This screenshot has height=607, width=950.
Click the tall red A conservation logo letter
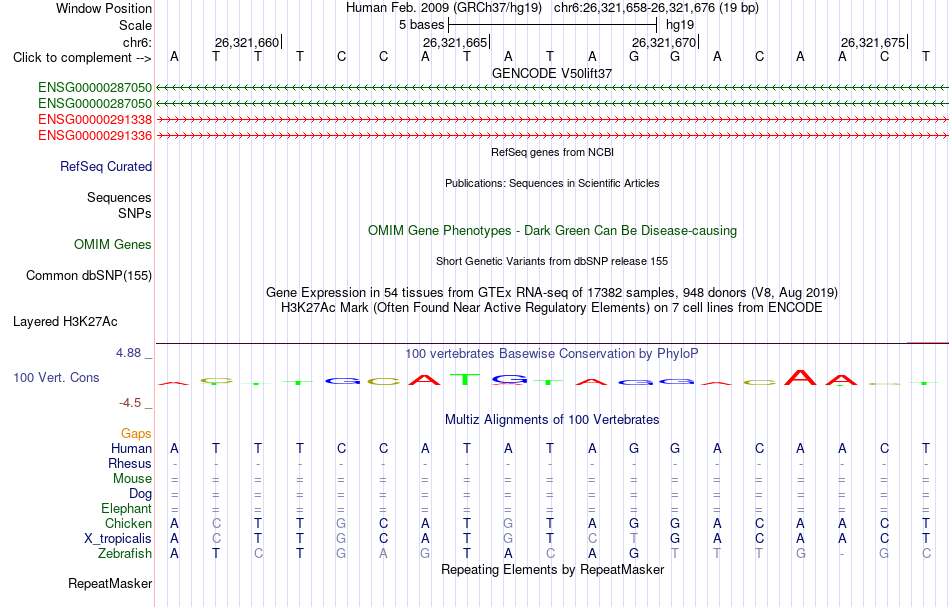(800, 377)
